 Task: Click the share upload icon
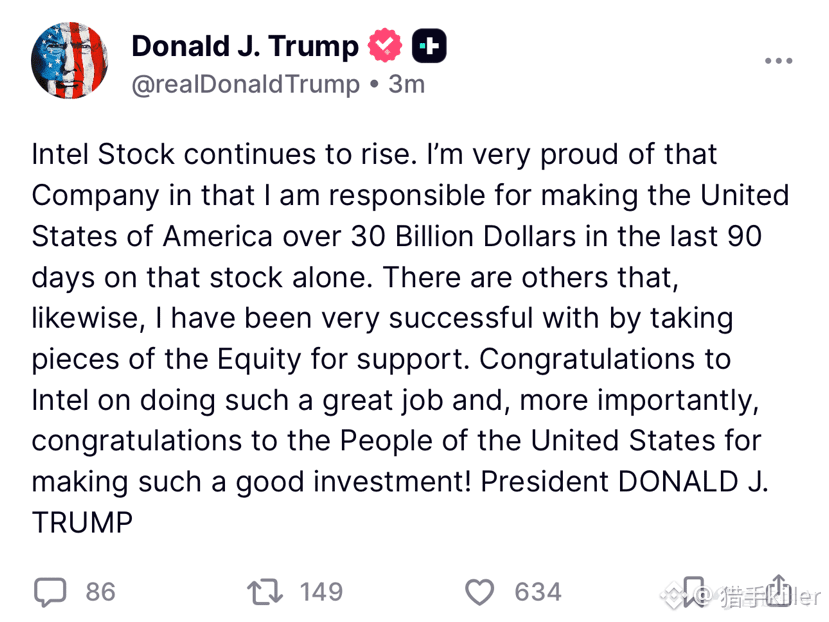pyautogui.click(x=779, y=588)
